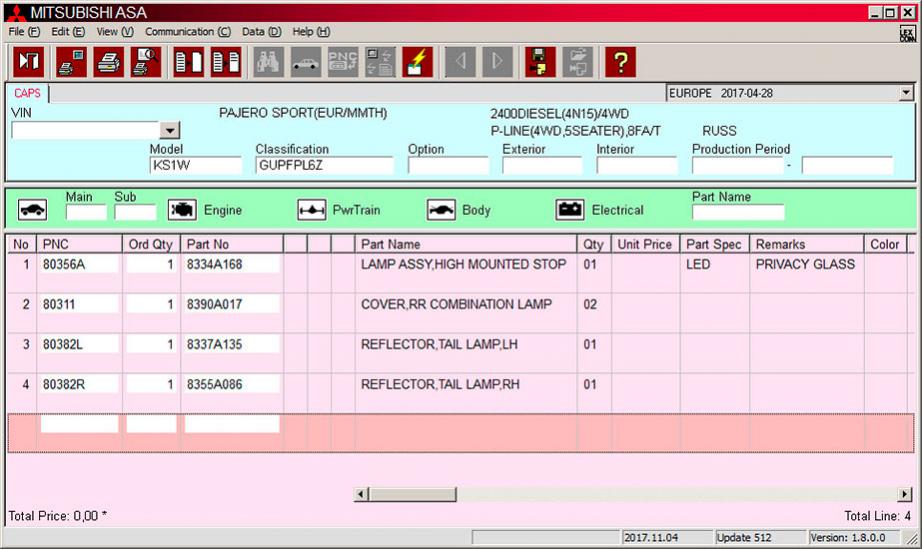922x549 pixels.
Task: Open the Edit menu
Action: (x=68, y=32)
